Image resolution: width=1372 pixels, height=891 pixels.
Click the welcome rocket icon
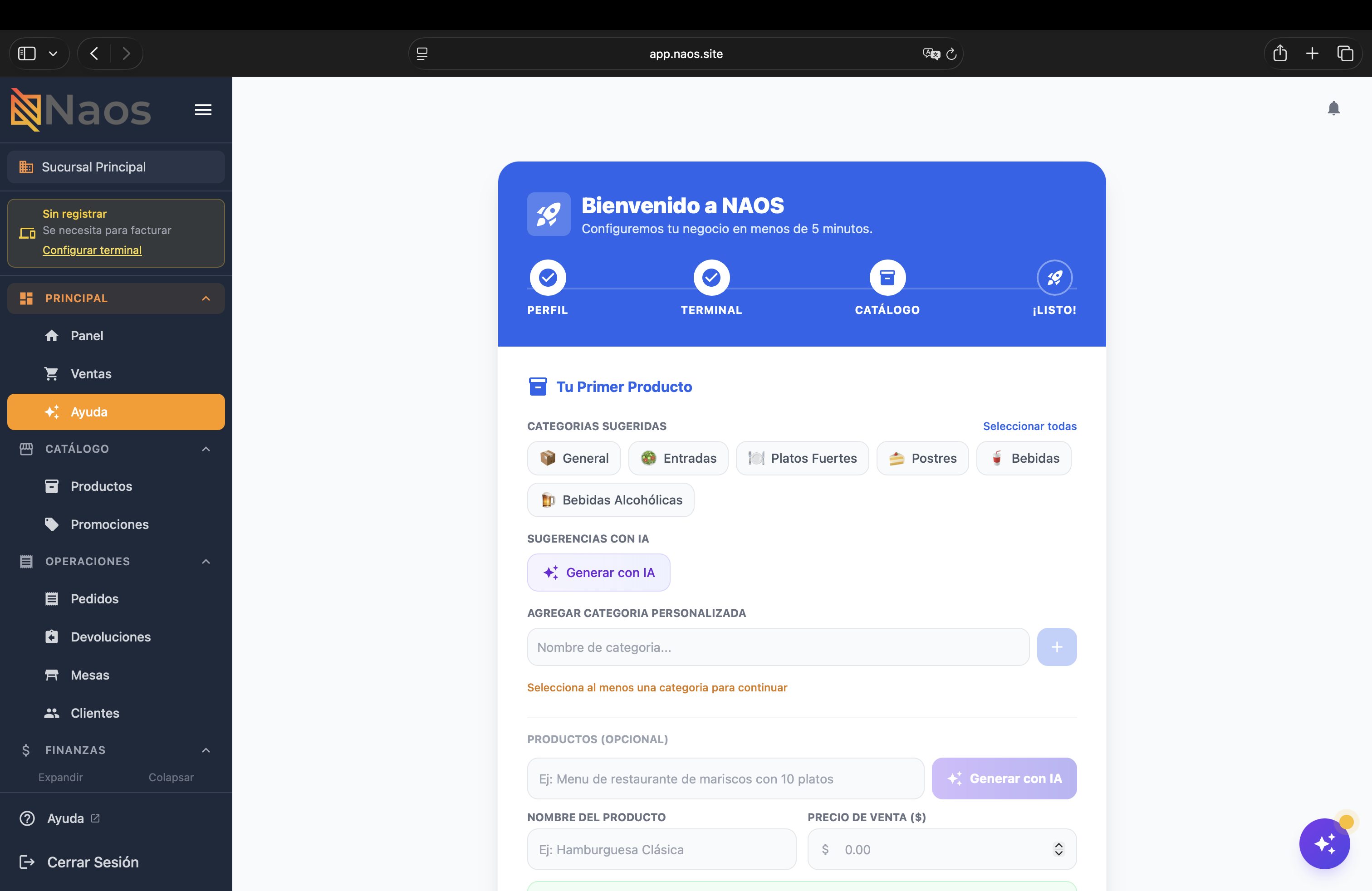point(549,214)
